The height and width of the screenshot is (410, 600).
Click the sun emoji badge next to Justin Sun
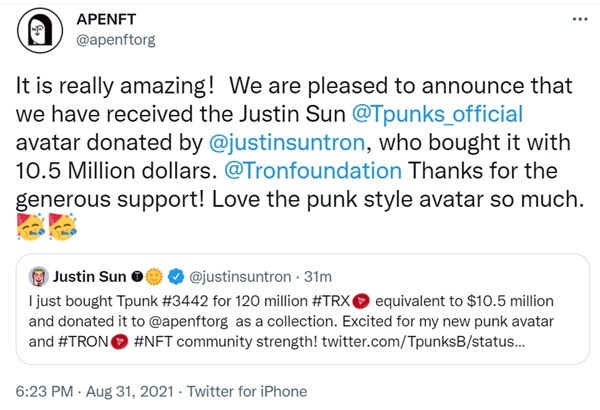coord(156,276)
